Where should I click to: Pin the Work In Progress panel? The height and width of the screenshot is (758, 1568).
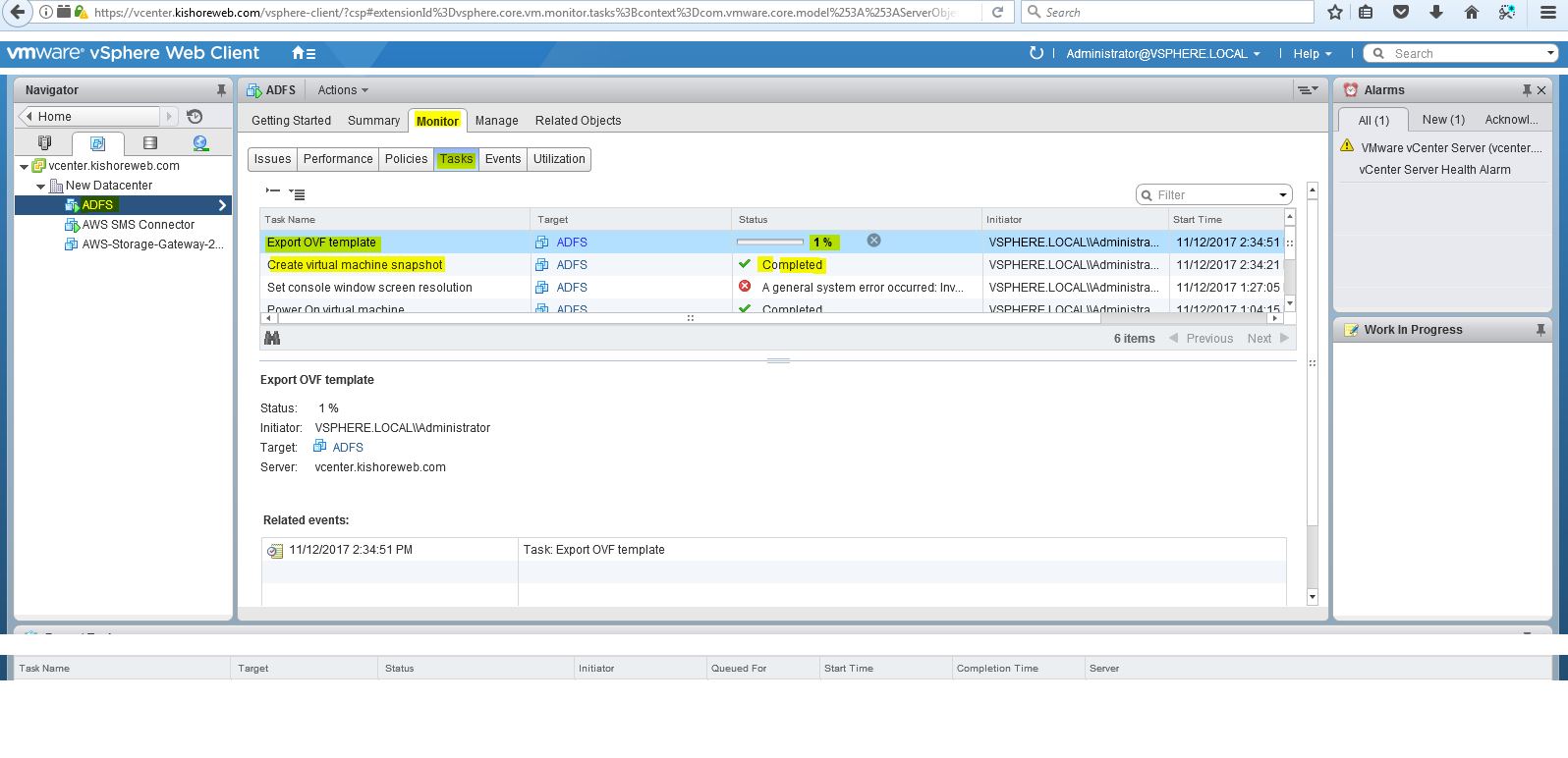(x=1540, y=330)
